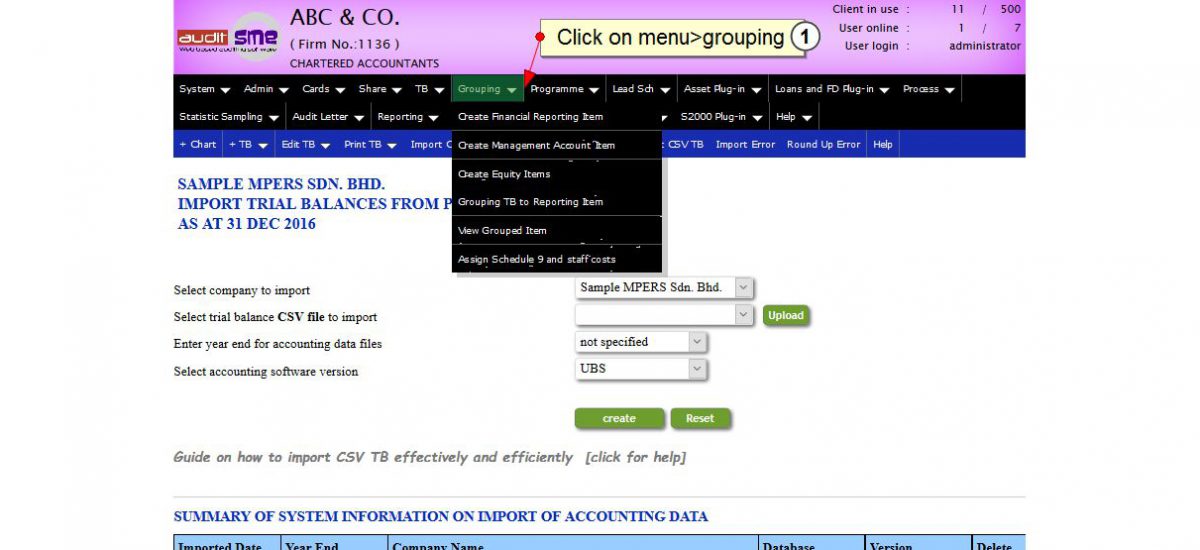Select Create Equity Items entry
This screenshot has width=1200, height=550.
pyautogui.click(x=504, y=174)
